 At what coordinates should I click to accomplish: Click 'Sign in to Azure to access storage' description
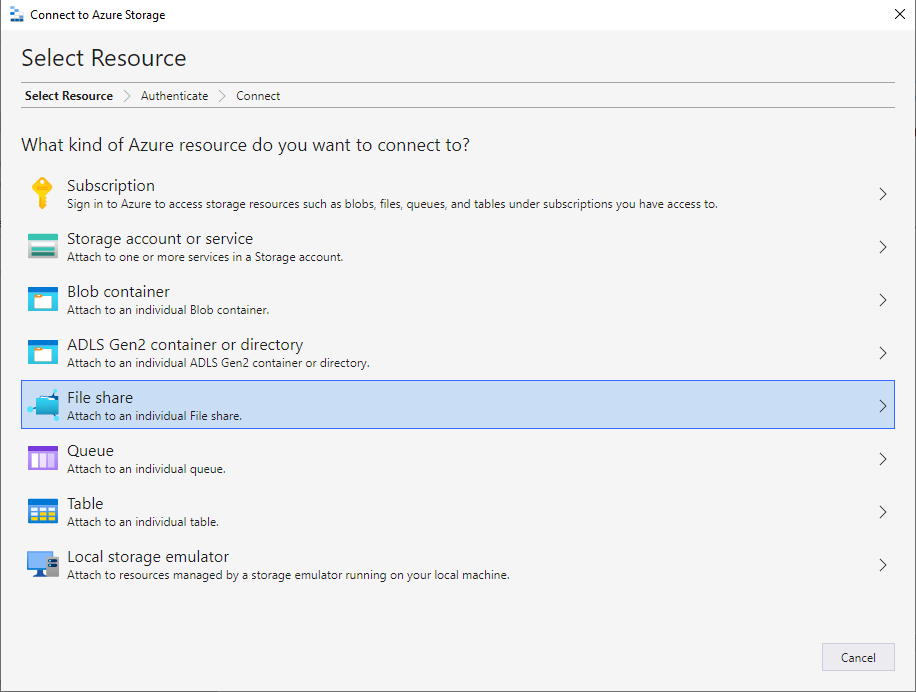click(x=392, y=204)
